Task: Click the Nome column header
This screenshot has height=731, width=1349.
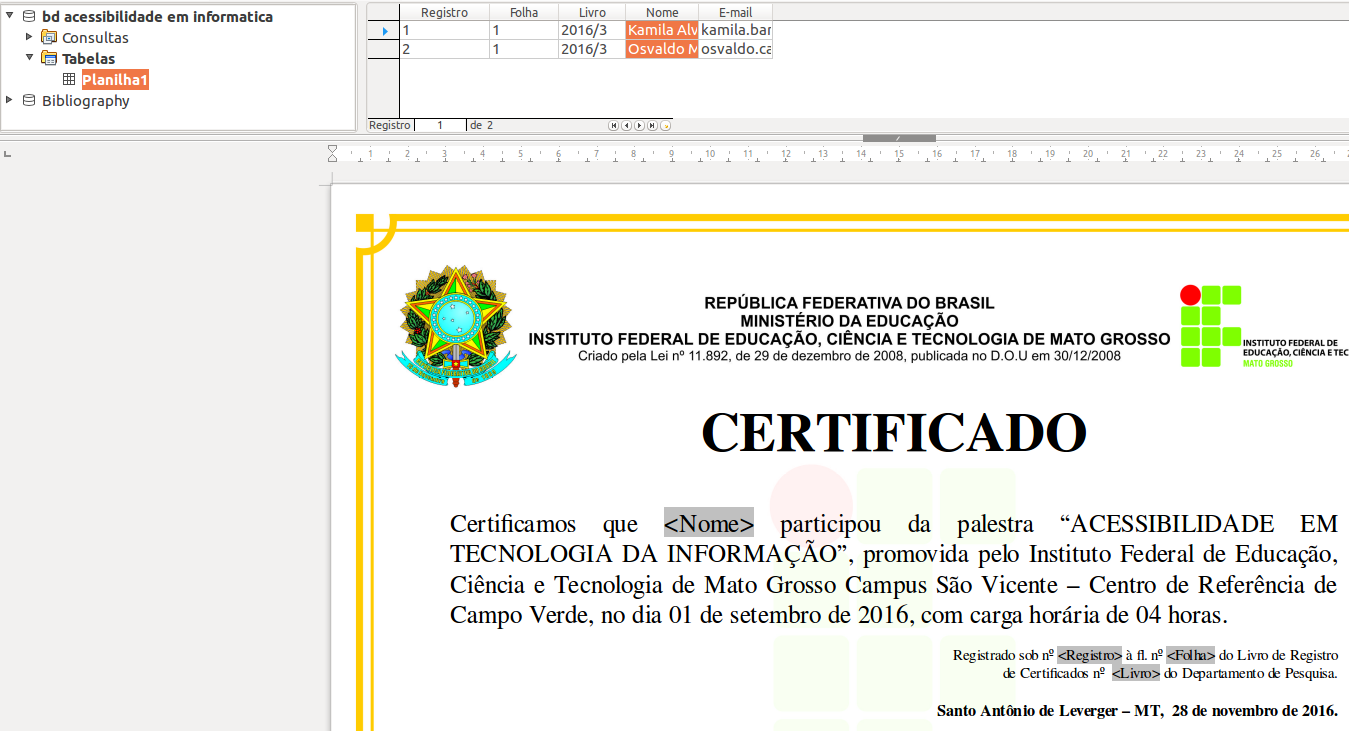Action: click(x=662, y=12)
